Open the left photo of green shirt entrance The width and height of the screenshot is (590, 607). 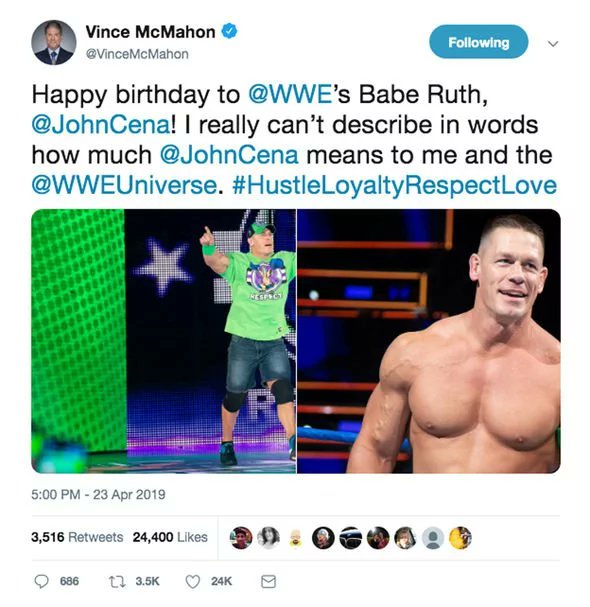tap(163, 341)
